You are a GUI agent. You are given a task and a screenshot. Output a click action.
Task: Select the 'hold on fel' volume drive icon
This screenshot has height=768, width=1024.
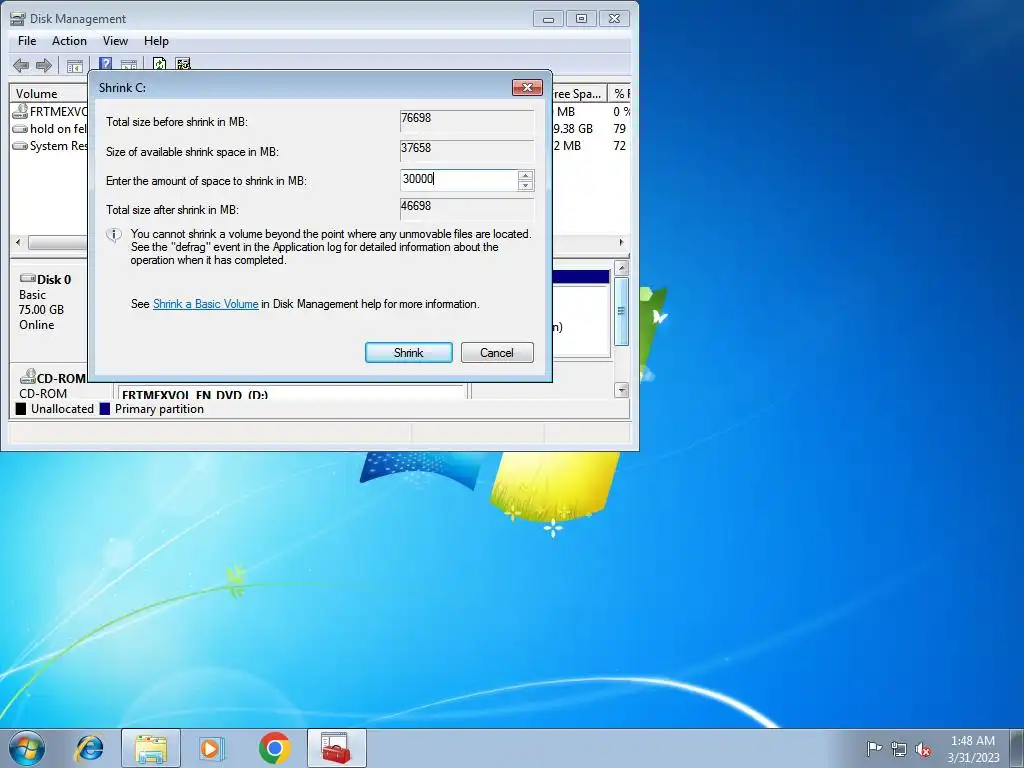coord(20,129)
